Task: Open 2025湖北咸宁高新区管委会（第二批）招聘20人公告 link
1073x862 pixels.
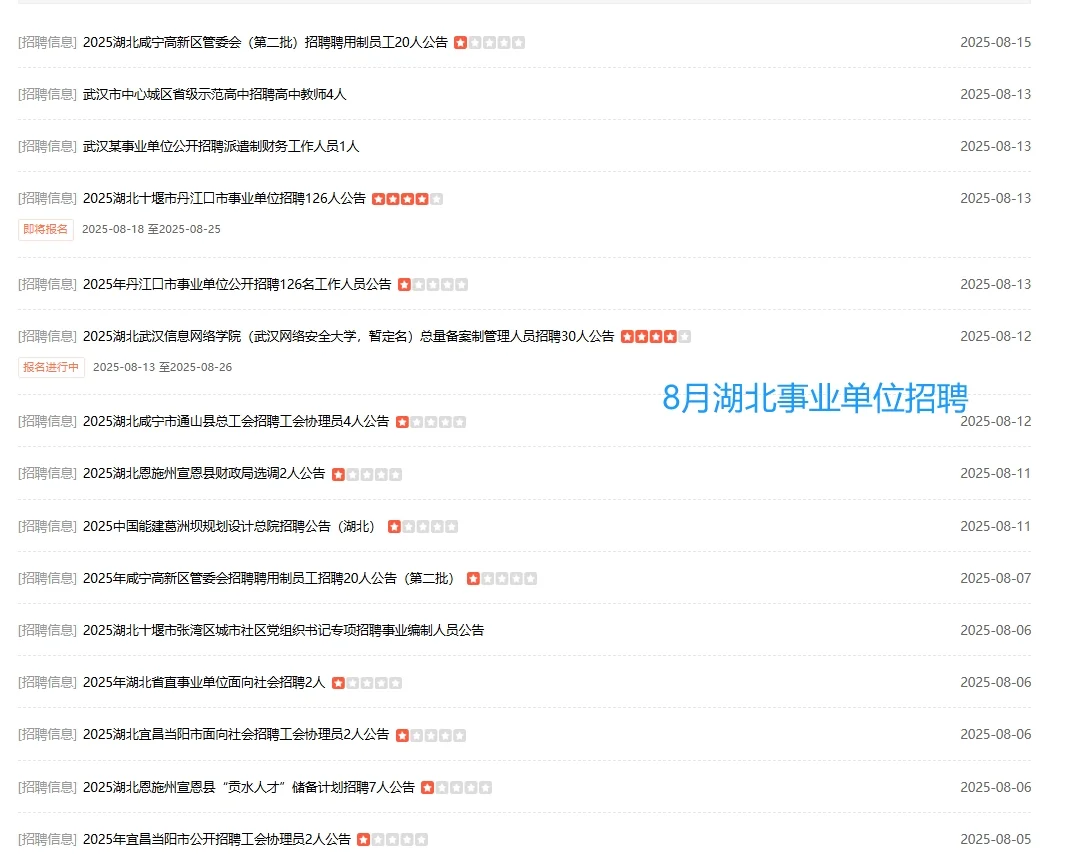Action: (x=265, y=42)
